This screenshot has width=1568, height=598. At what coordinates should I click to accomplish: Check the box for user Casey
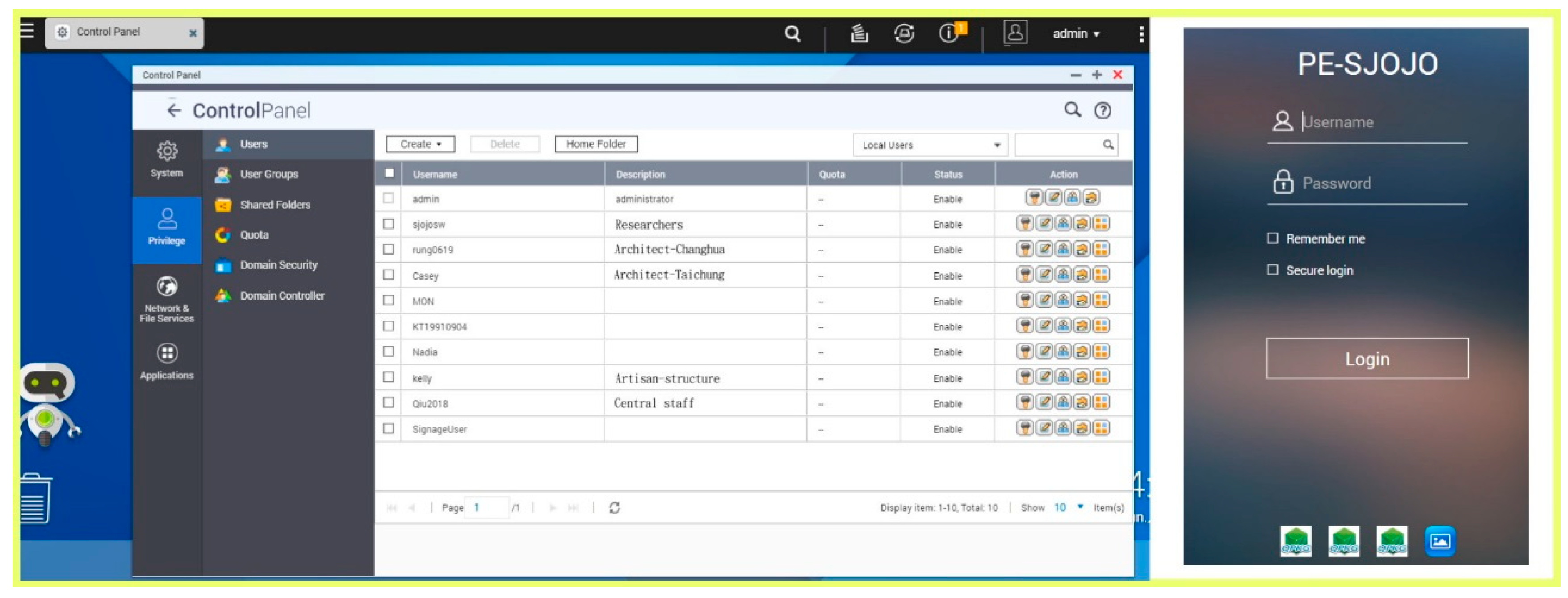(388, 275)
